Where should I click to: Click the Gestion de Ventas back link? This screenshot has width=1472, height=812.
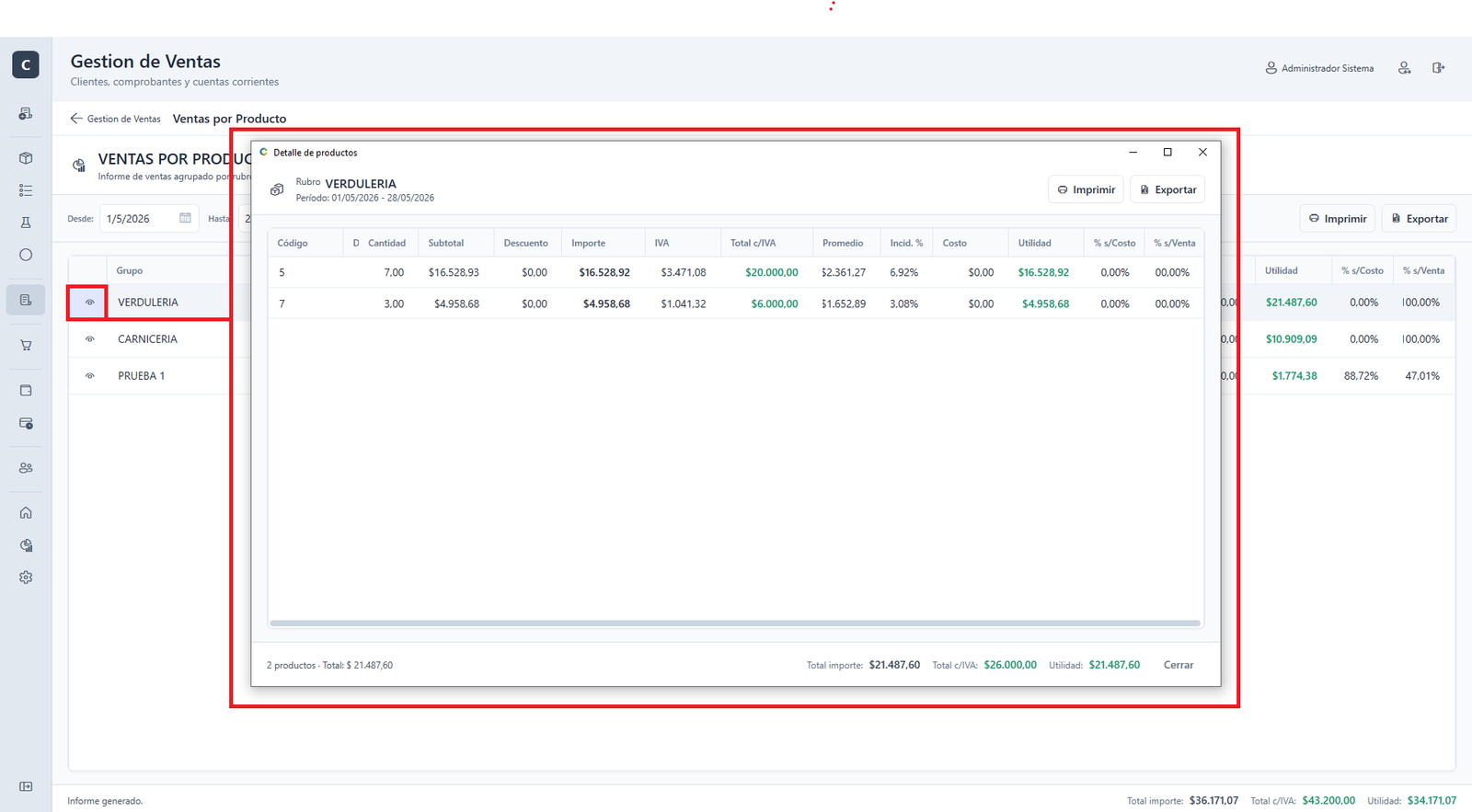tap(116, 119)
